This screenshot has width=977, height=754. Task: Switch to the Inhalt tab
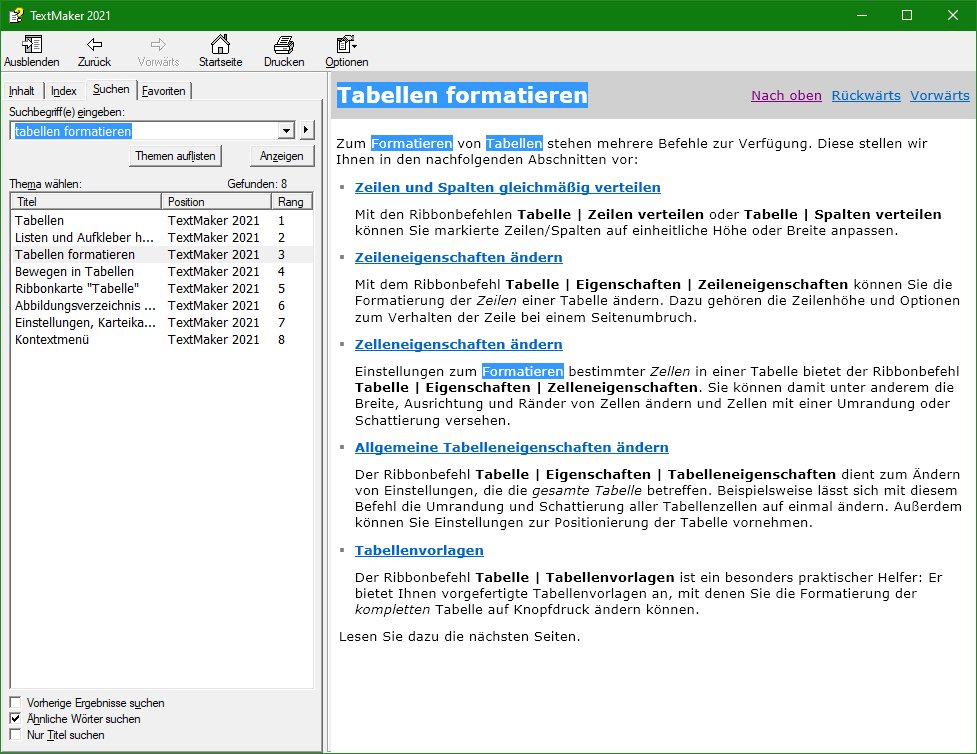click(x=22, y=91)
